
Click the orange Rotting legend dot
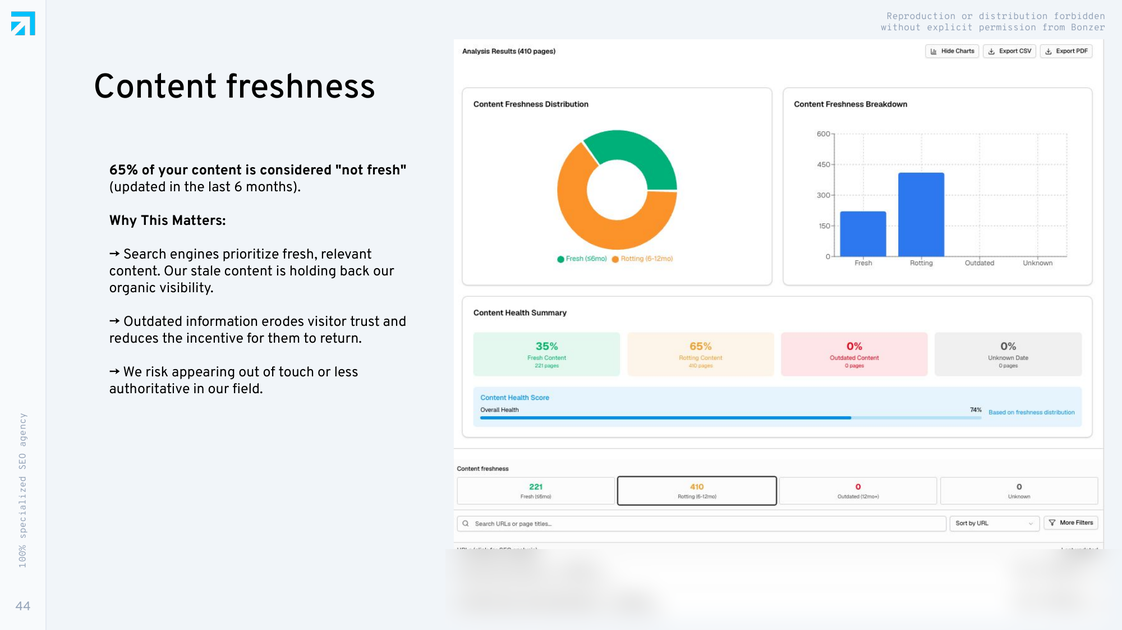point(615,259)
